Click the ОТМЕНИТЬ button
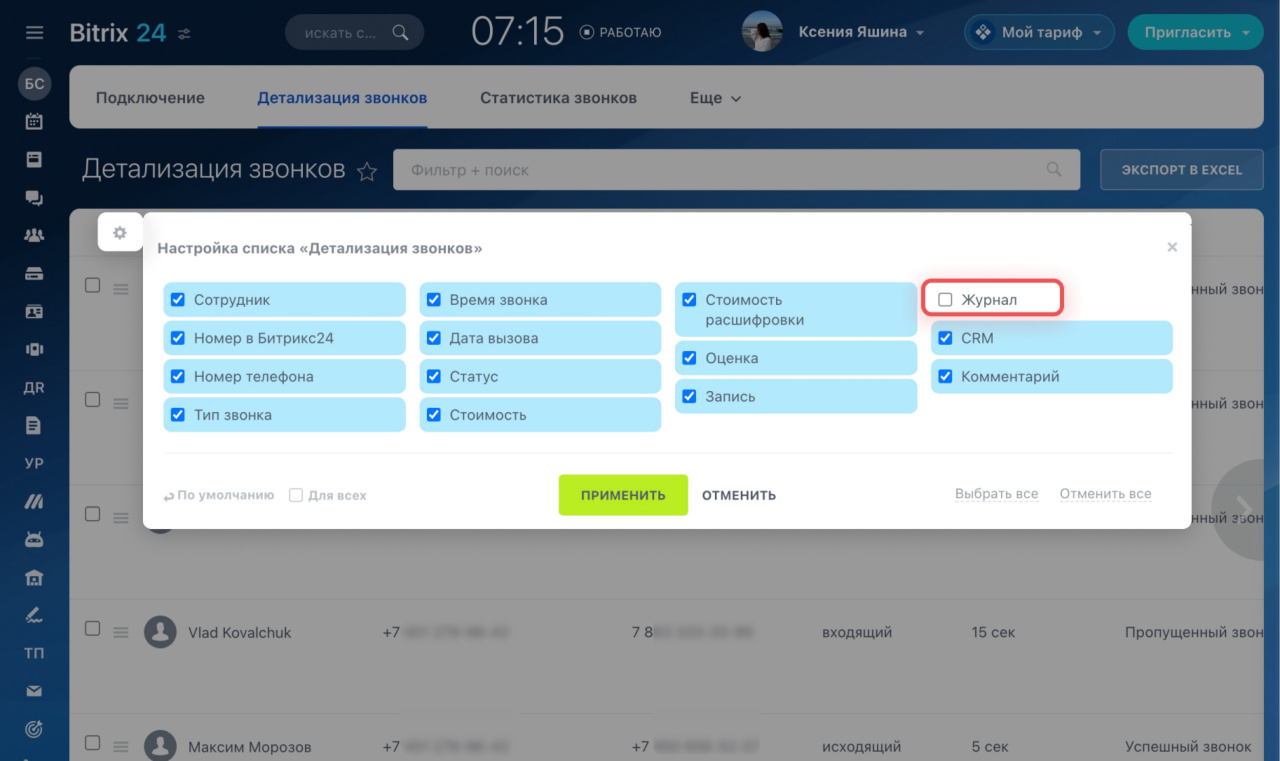This screenshot has width=1280, height=761. (x=739, y=495)
